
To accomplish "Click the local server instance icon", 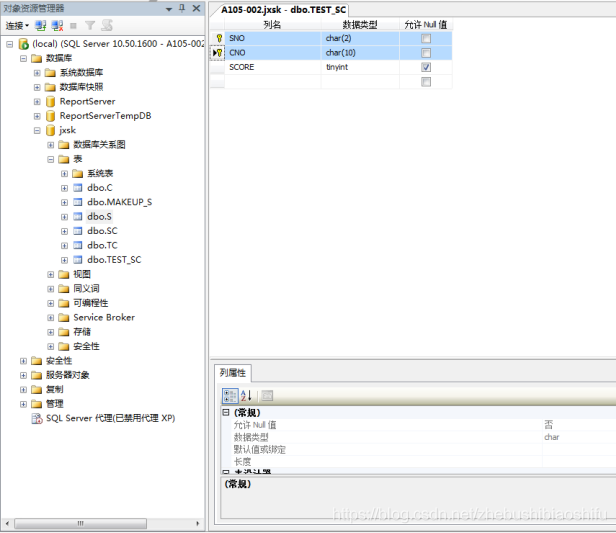I will 24,44.
